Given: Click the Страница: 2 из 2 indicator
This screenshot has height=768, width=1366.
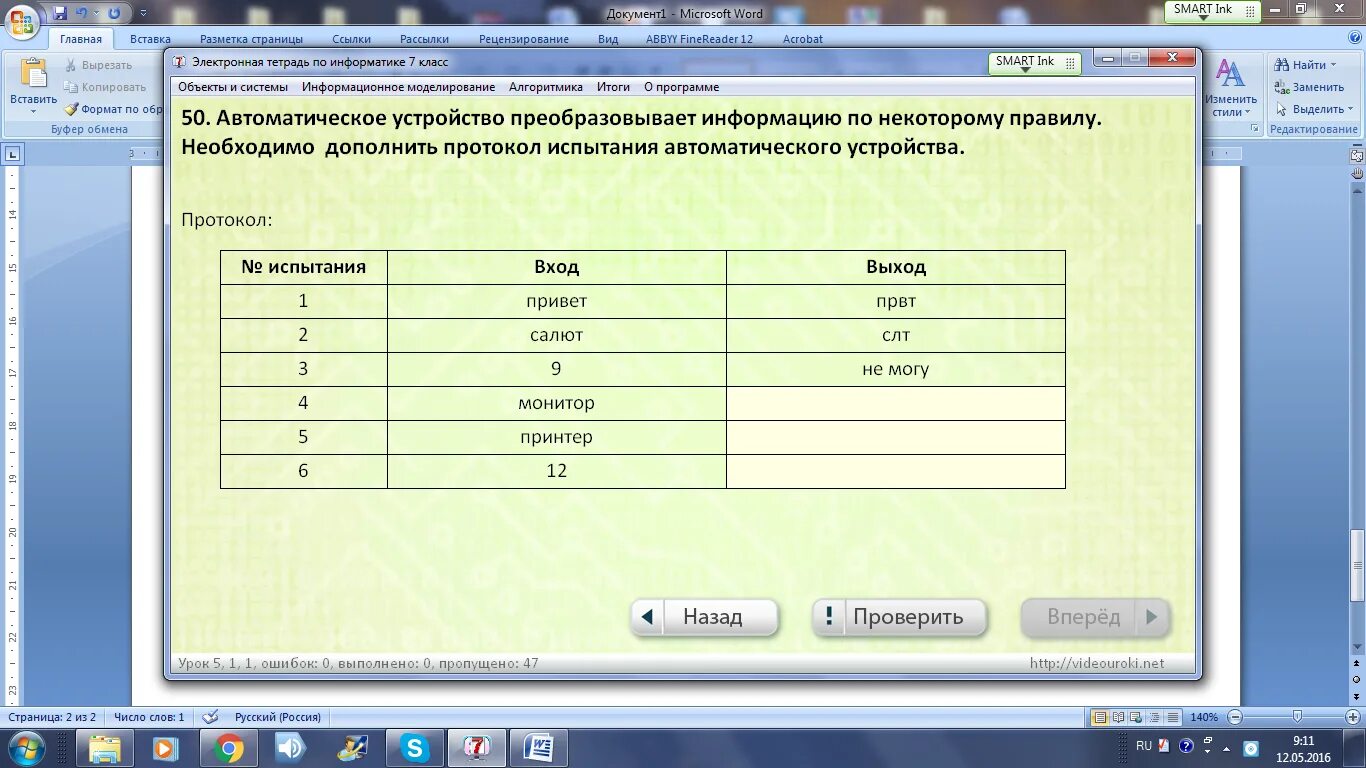Looking at the screenshot, I should point(52,717).
